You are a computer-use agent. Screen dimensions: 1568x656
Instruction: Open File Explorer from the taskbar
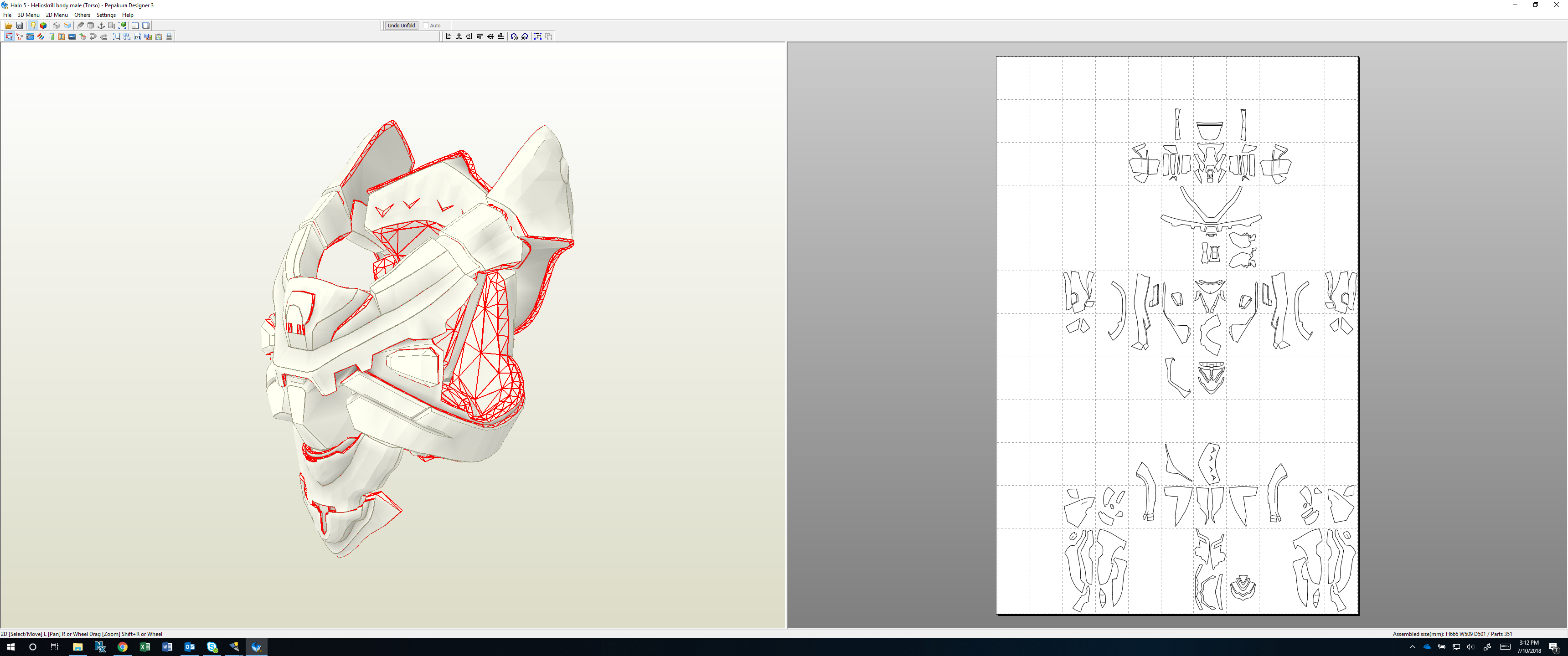(x=78, y=647)
